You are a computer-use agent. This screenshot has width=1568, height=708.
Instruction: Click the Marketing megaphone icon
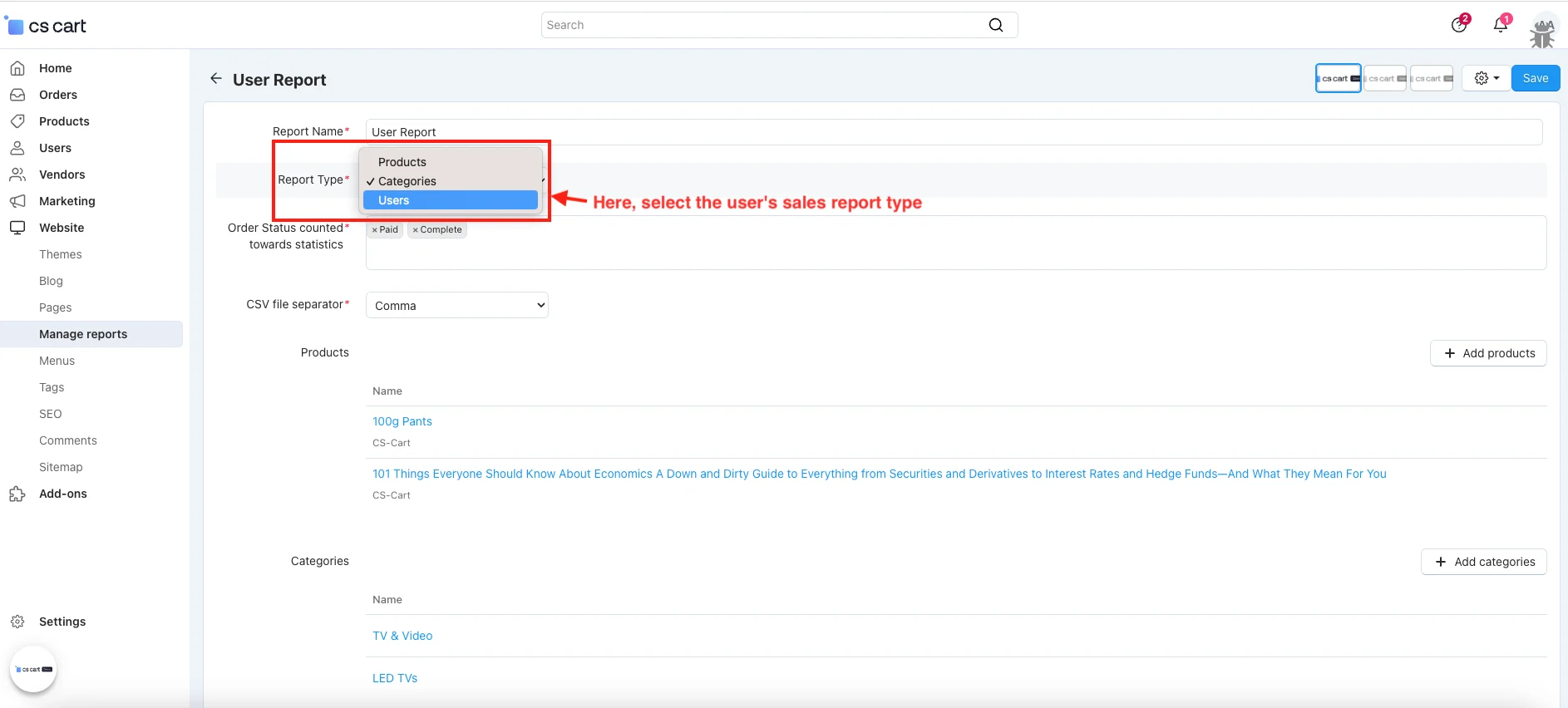(17, 201)
